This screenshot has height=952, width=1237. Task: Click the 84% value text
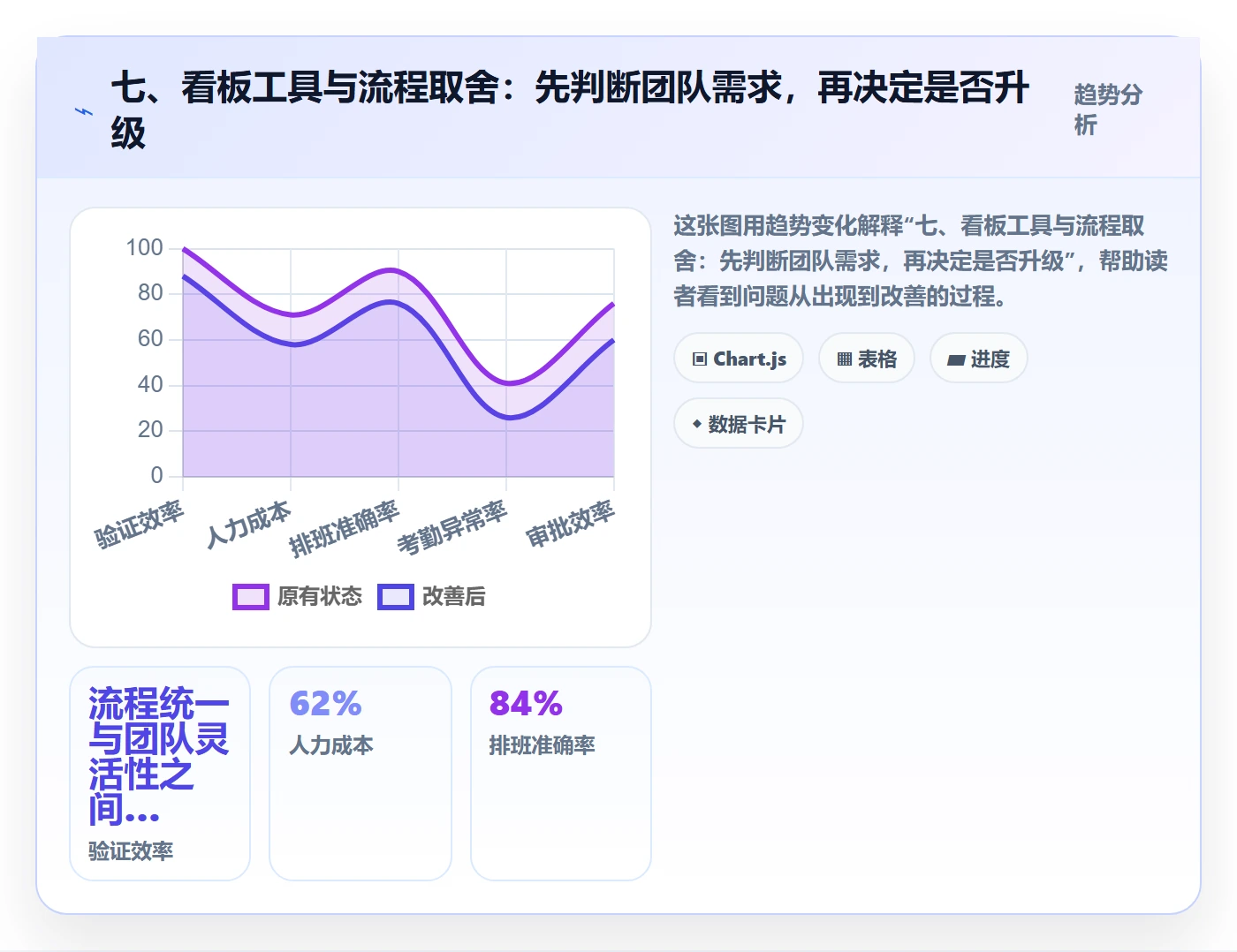(526, 704)
